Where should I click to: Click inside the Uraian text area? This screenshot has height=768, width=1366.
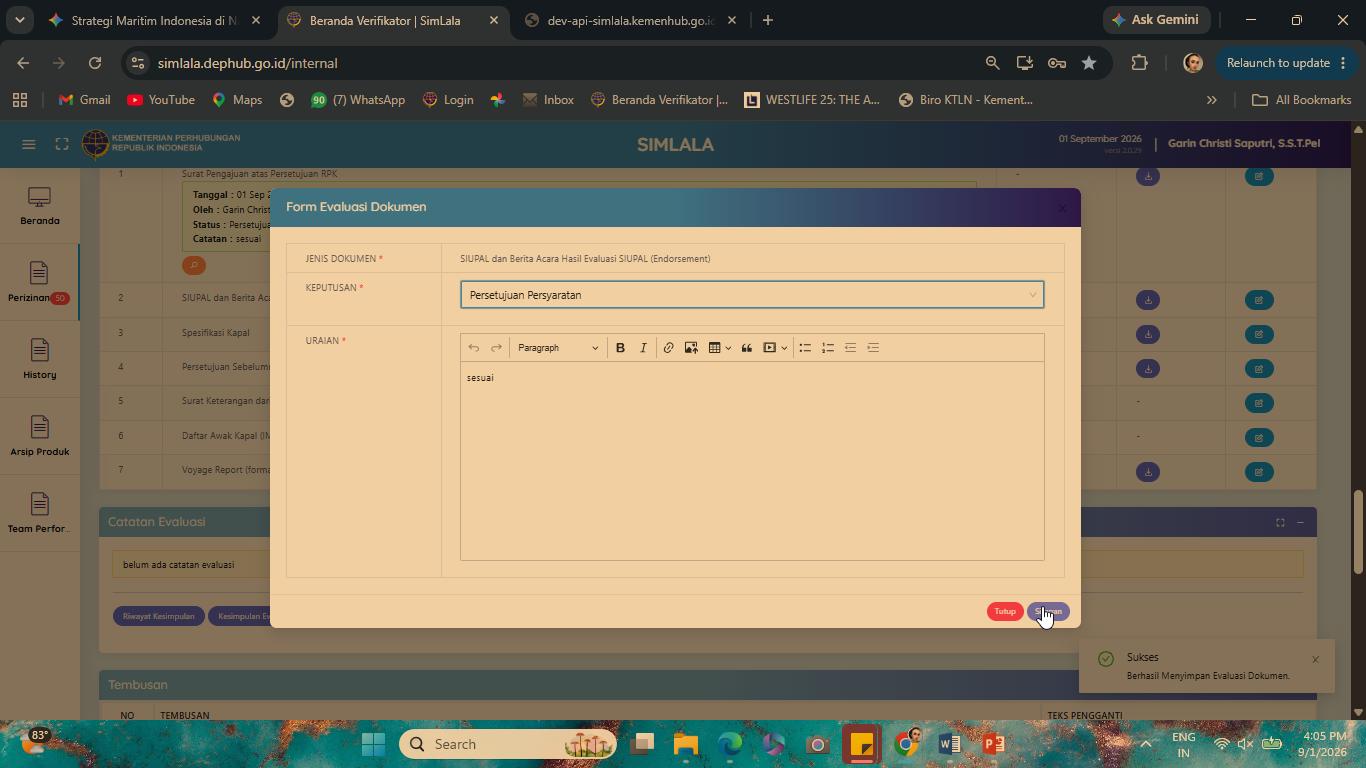coord(752,460)
